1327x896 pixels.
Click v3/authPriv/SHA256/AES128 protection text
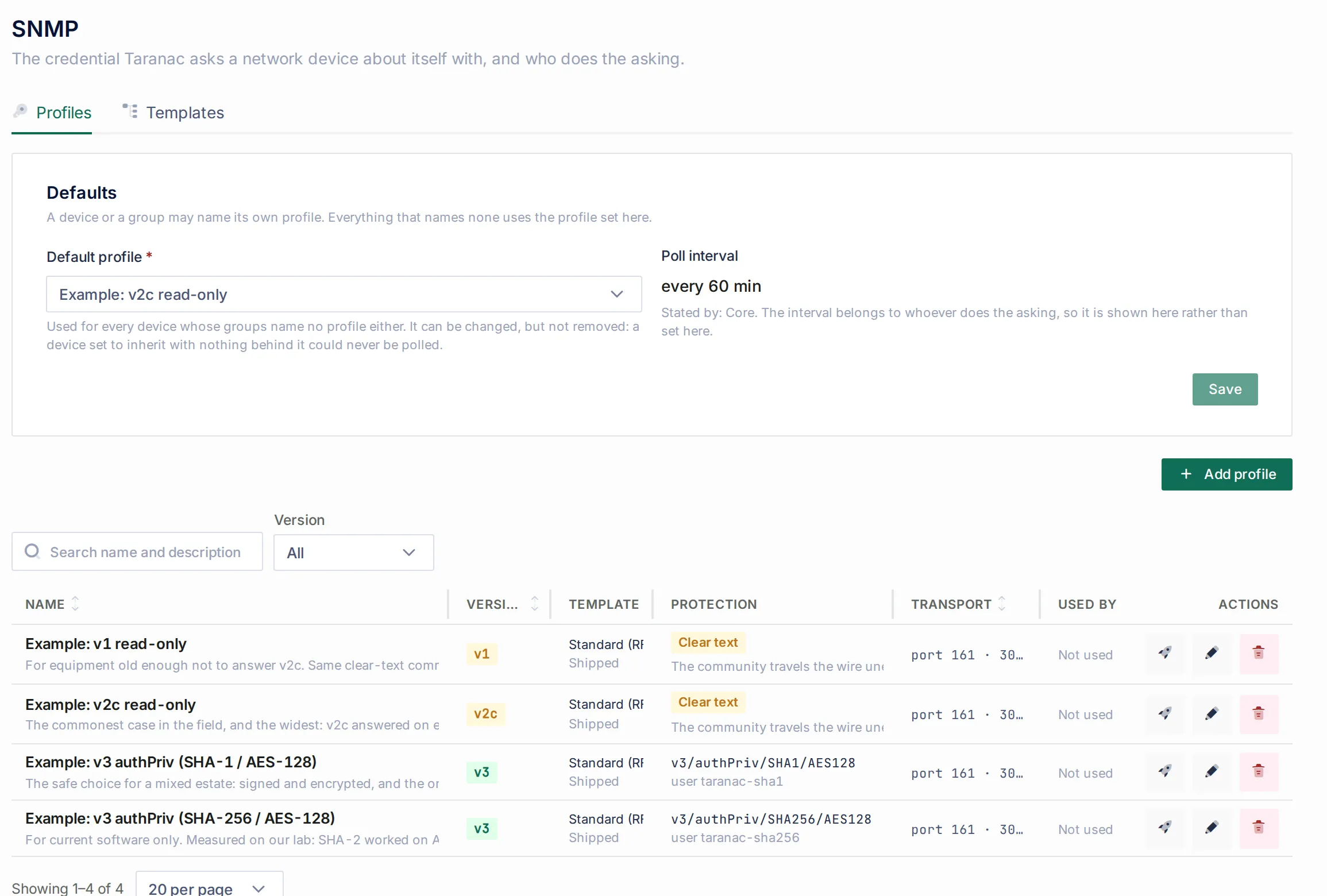tap(771, 819)
